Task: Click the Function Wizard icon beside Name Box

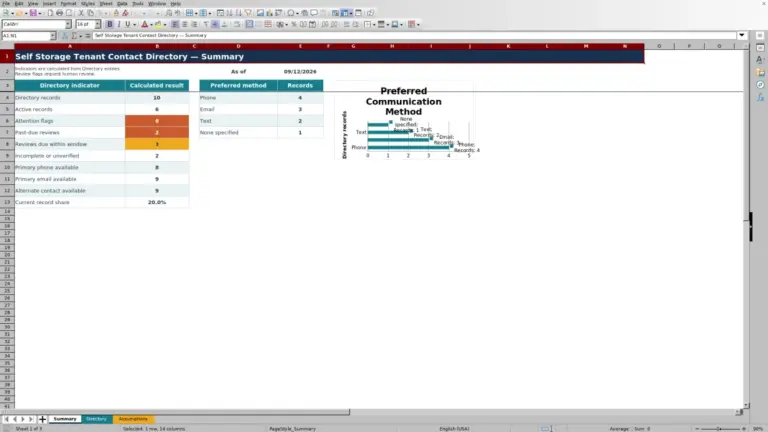Action: click(x=65, y=36)
